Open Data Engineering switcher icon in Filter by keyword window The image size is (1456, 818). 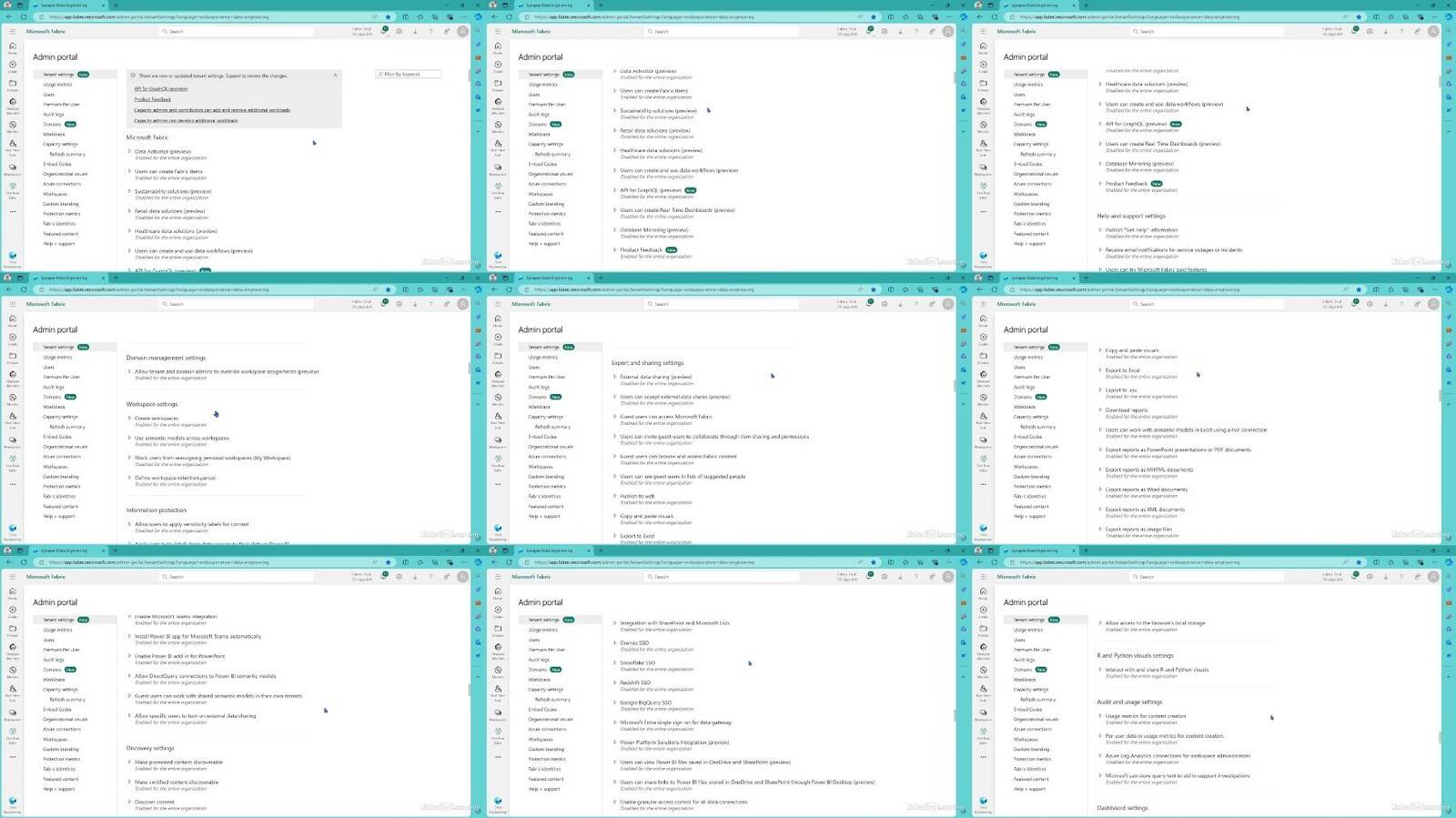[x=12, y=258]
